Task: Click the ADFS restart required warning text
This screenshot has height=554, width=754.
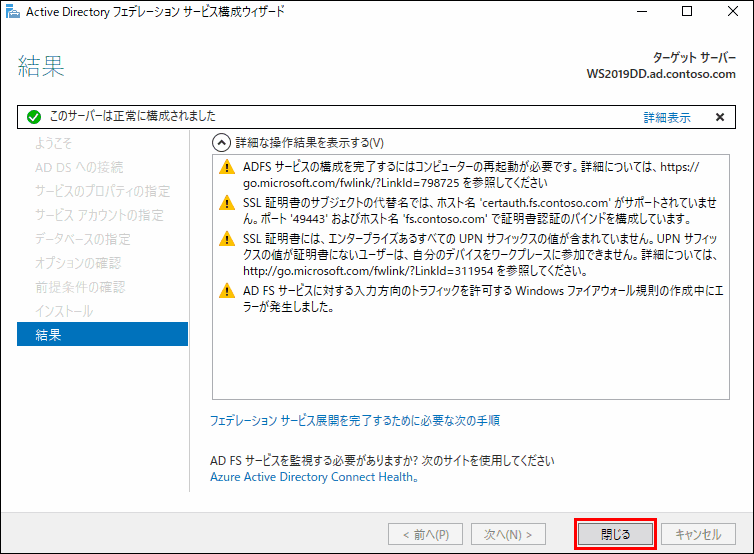Action: pos(471,175)
